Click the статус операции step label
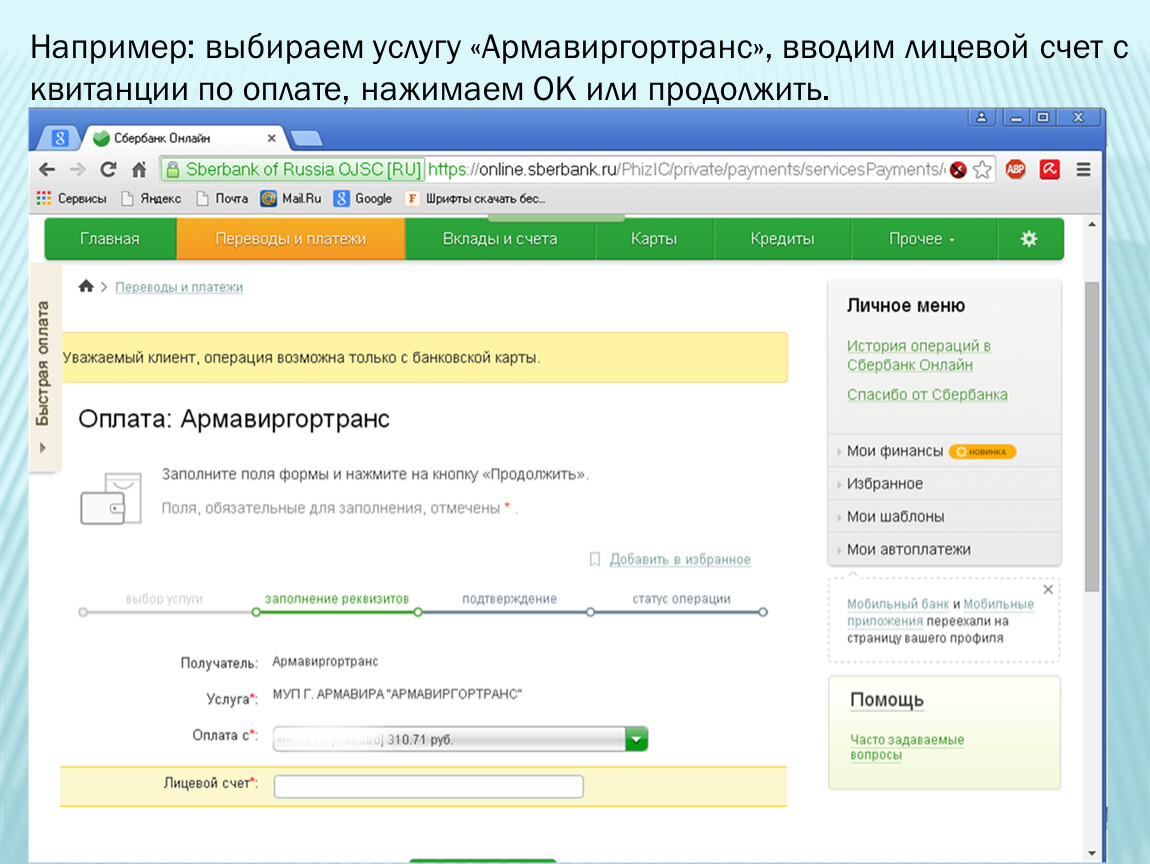The height and width of the screenshot is (864, 1150). [681, 598]
